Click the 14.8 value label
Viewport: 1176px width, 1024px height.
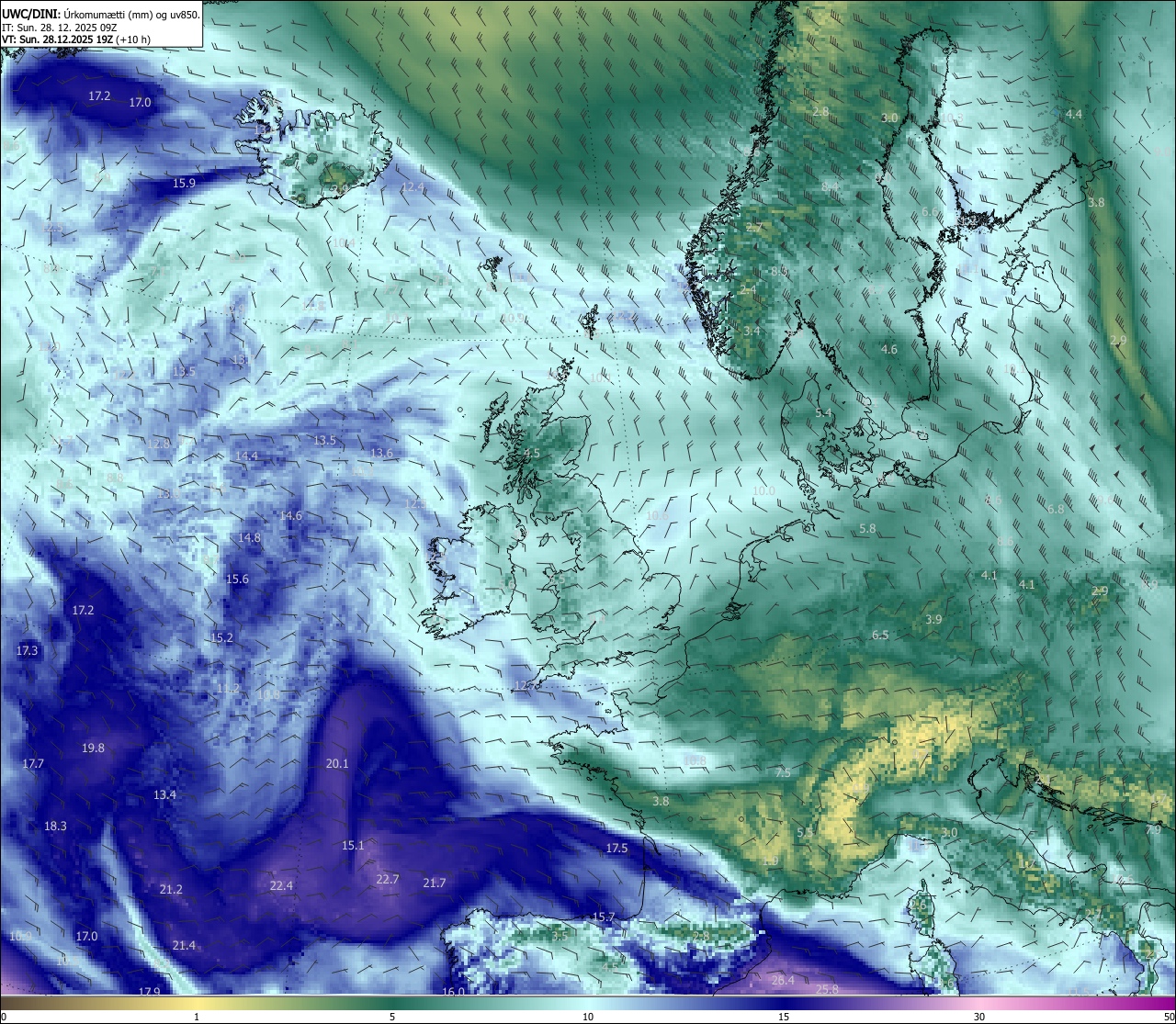click(249, 537)
